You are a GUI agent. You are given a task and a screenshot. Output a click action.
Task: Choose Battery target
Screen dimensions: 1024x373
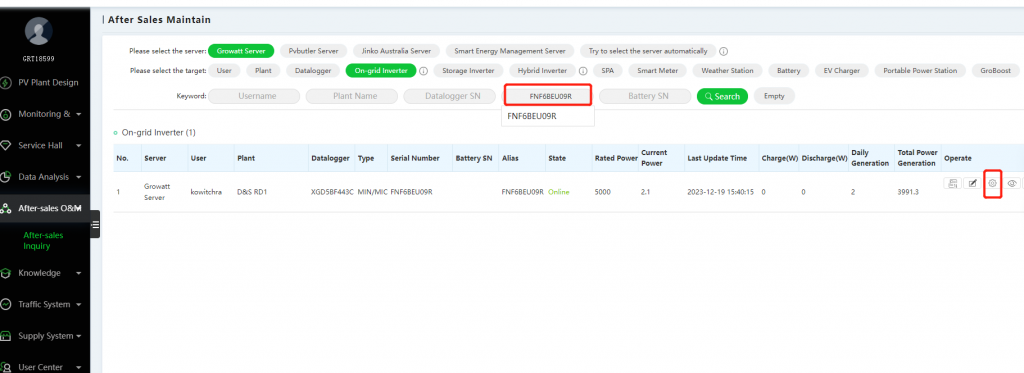tap(788, 71)
